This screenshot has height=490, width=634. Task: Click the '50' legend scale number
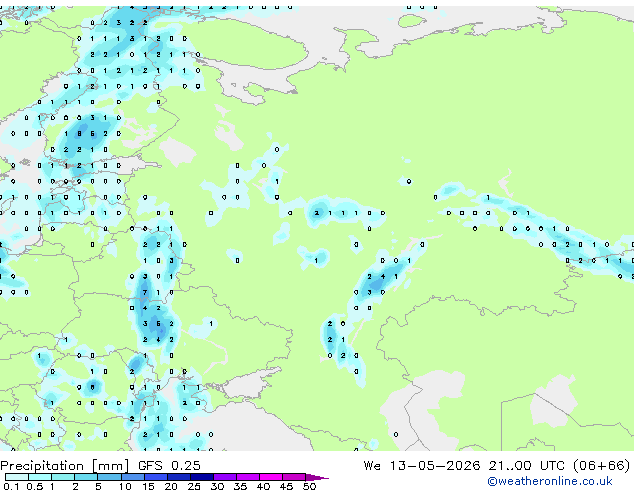pos(309,486)
